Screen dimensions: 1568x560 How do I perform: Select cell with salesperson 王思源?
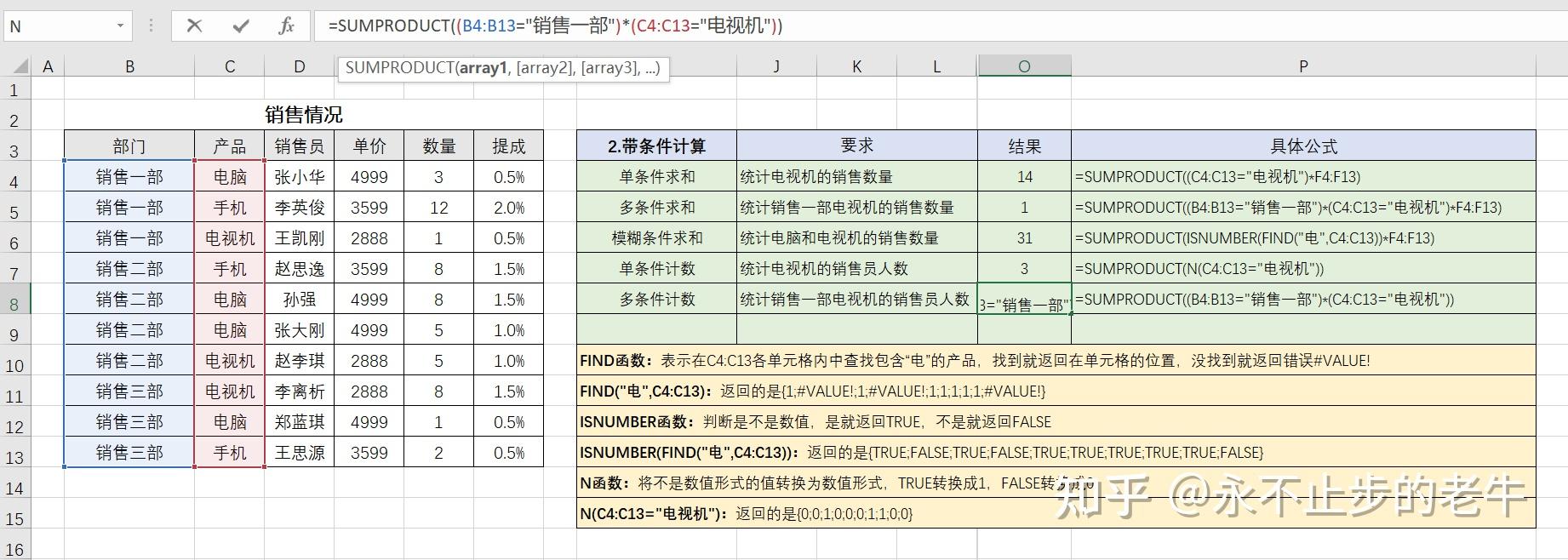coord(300,453)
